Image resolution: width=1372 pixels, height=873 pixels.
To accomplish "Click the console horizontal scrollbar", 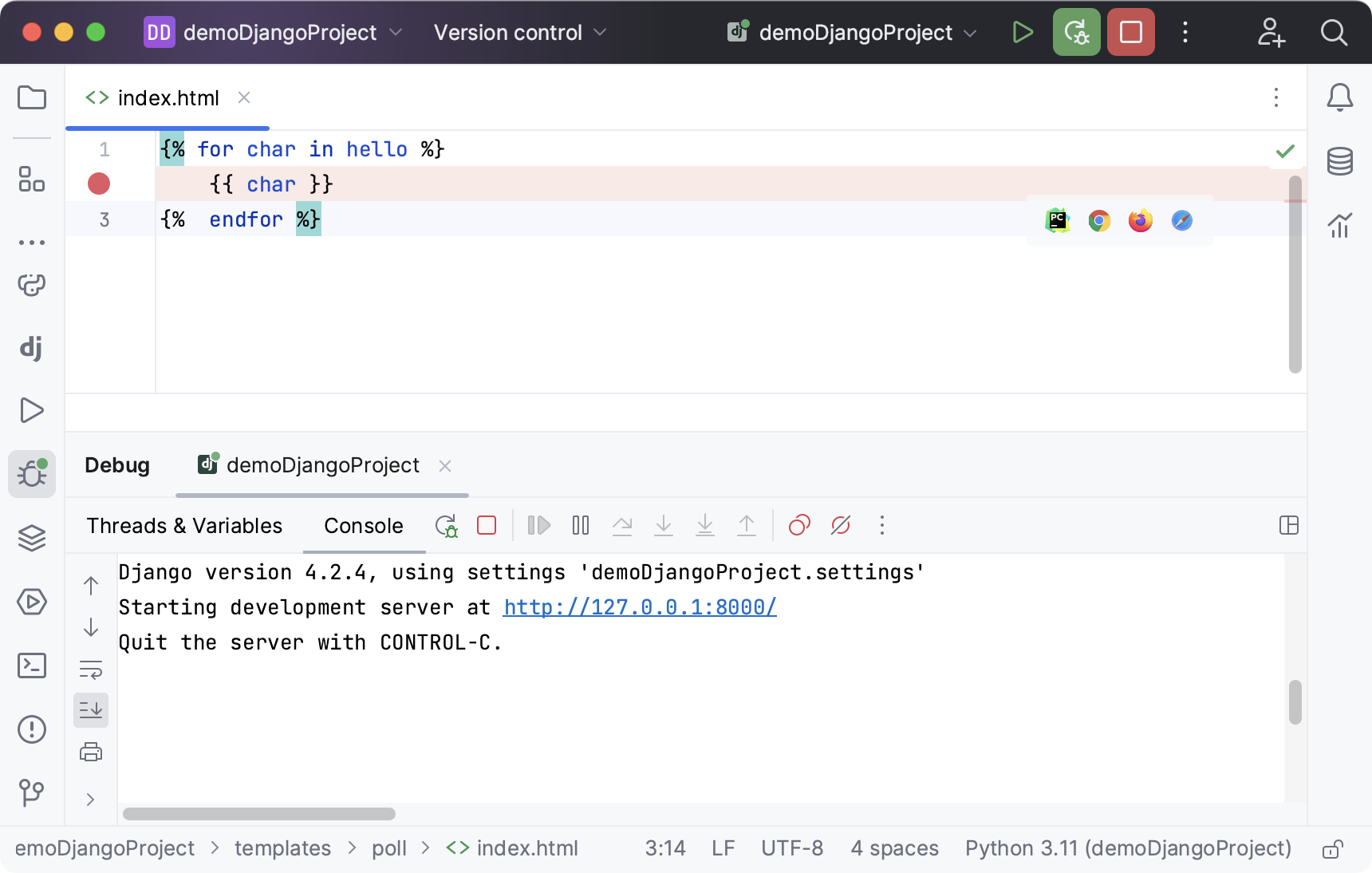I will (258, 814).
